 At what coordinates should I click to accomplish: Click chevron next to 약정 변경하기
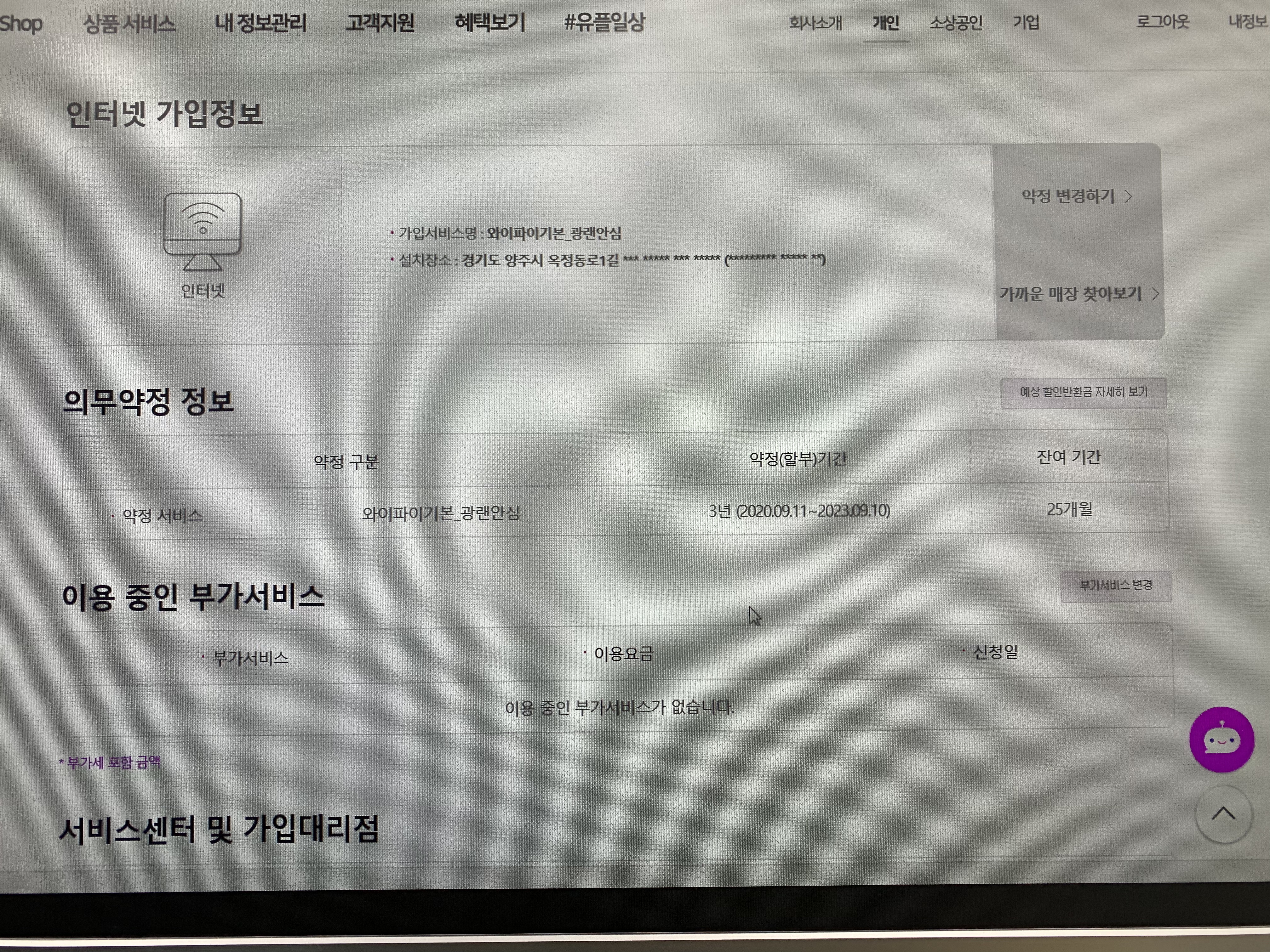1129,197
